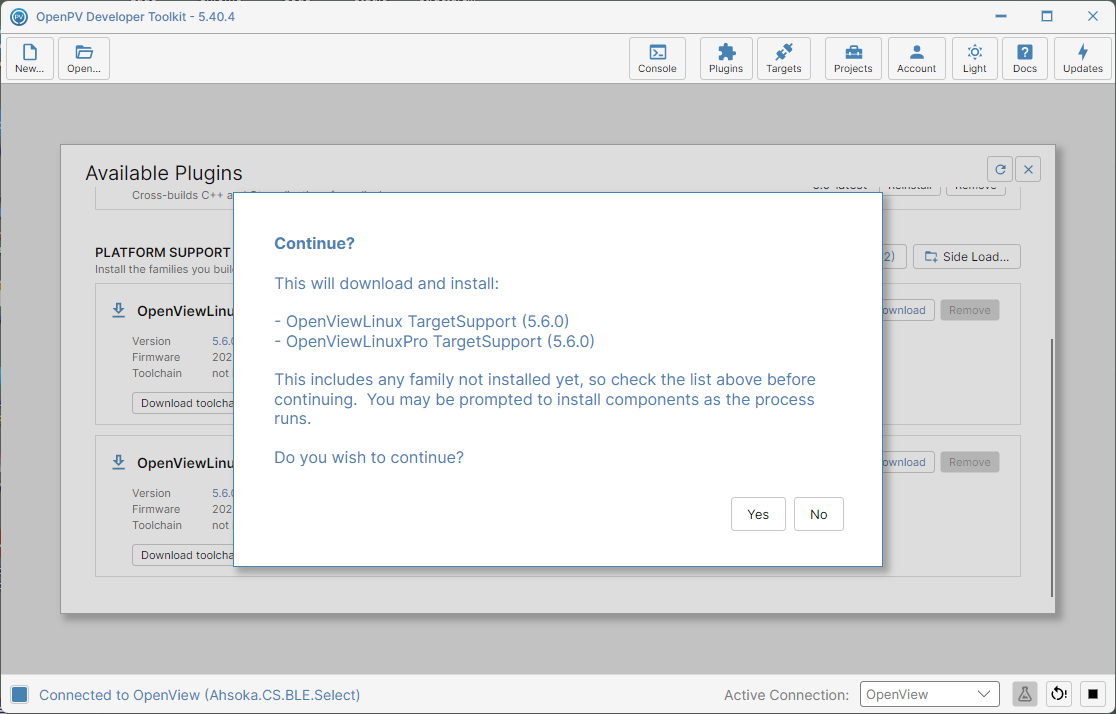
Task: Open the Docs help
Action: 1025,58
